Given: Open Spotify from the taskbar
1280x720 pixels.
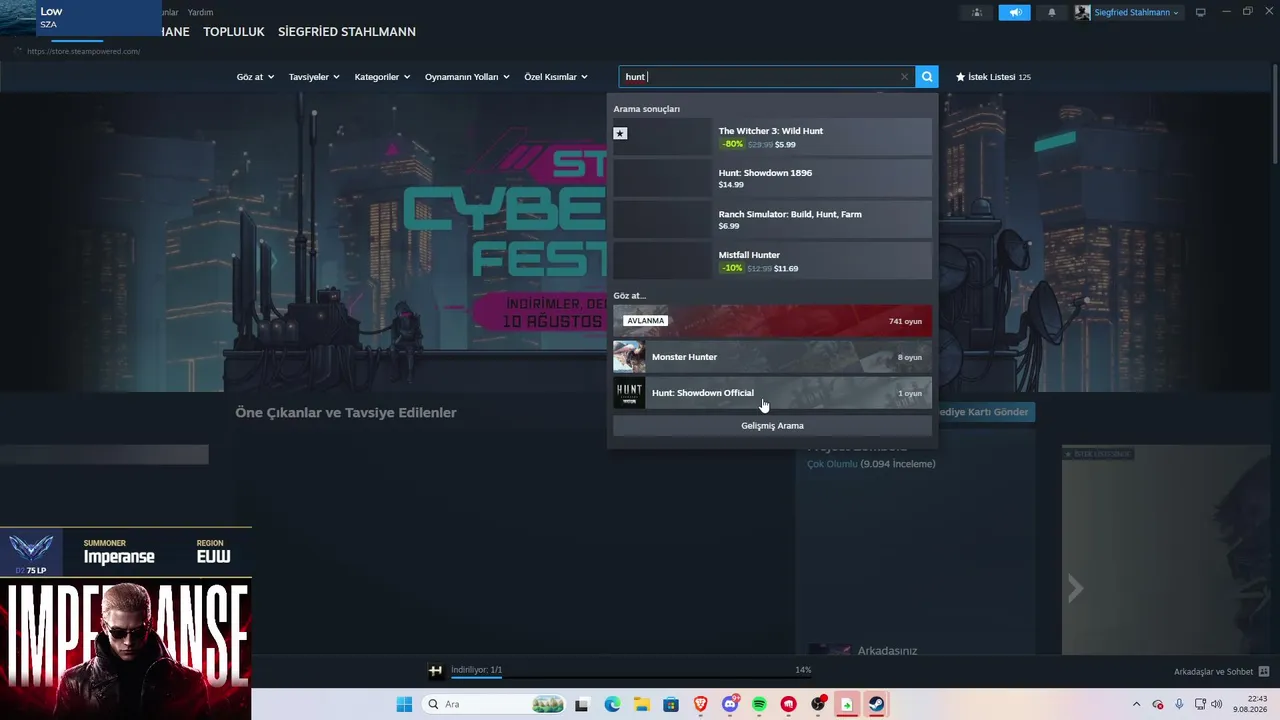Looking at the screenshot, I should tap(759, 704).
